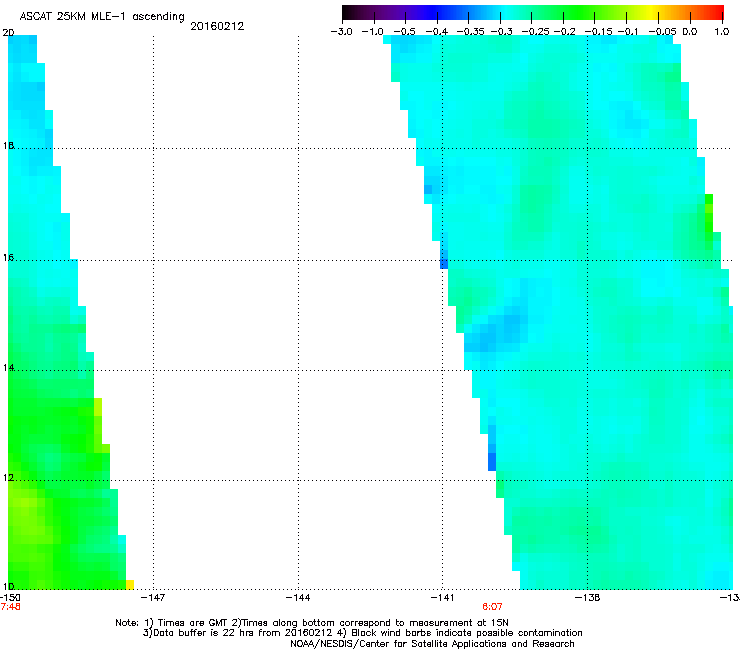Viewport: 740px width, 650px height.
Task: Click the note 'Times are GMT' line
Action: click(x=311, y=623)
